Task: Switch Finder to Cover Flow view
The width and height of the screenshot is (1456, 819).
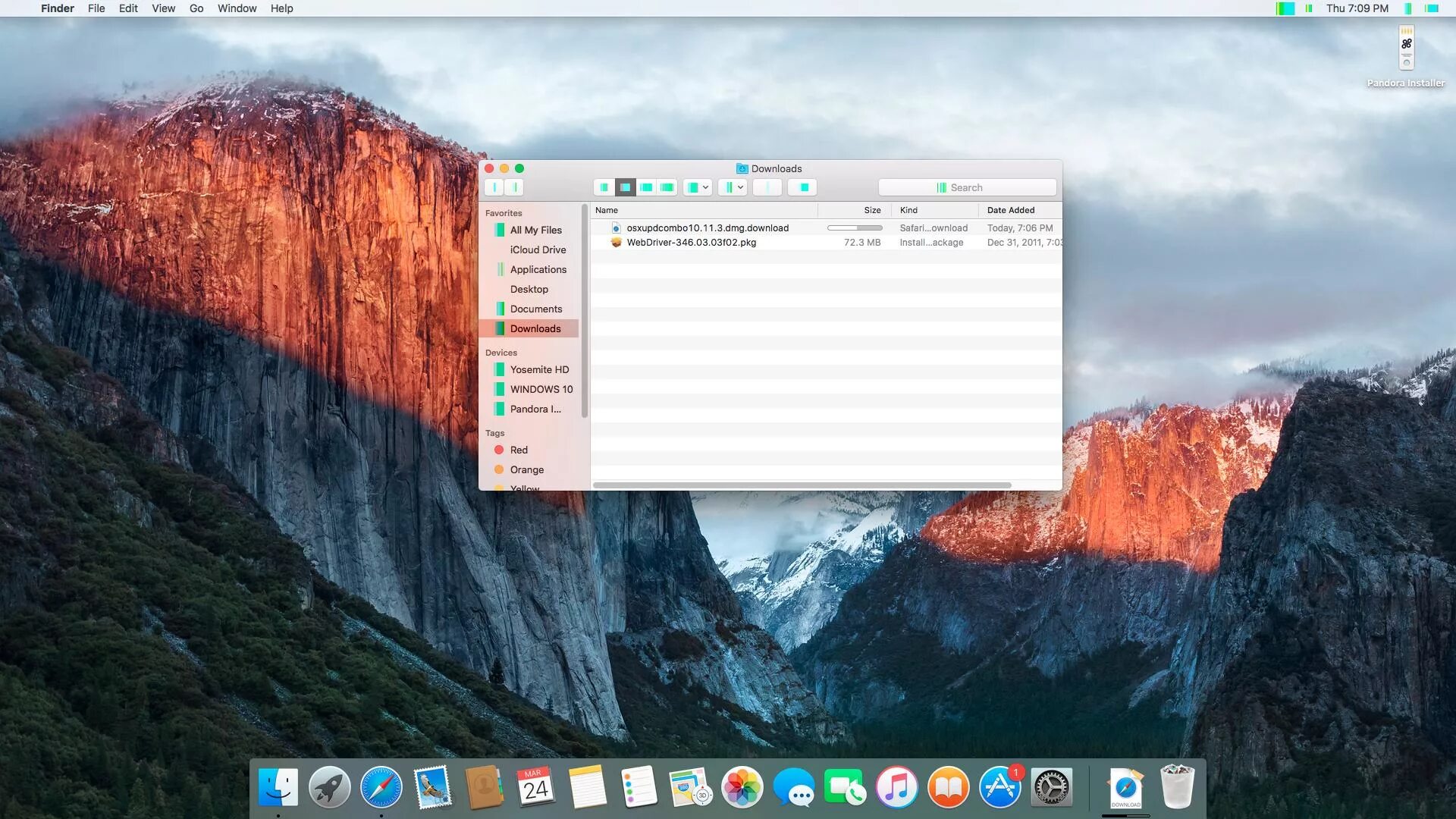Action: [667, 187]
